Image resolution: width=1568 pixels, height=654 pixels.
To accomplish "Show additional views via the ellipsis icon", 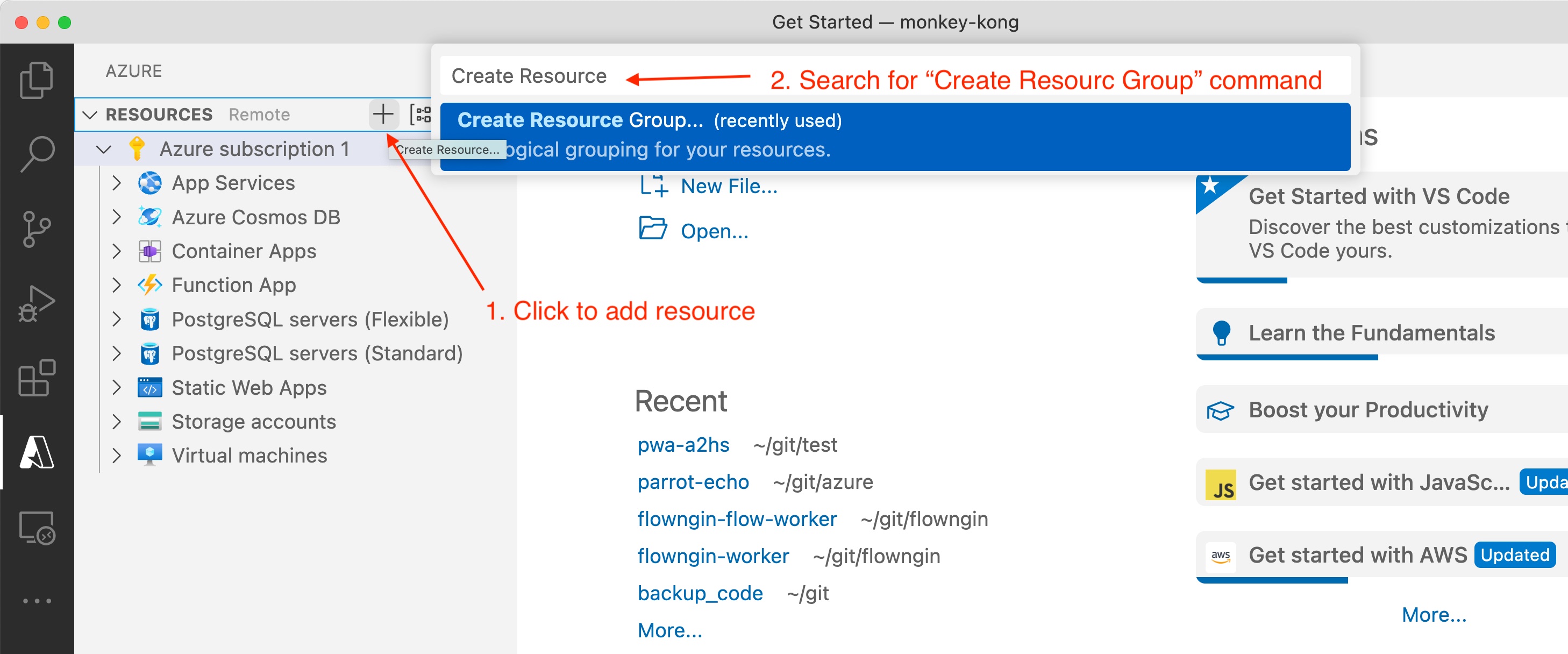I will 37,601.
